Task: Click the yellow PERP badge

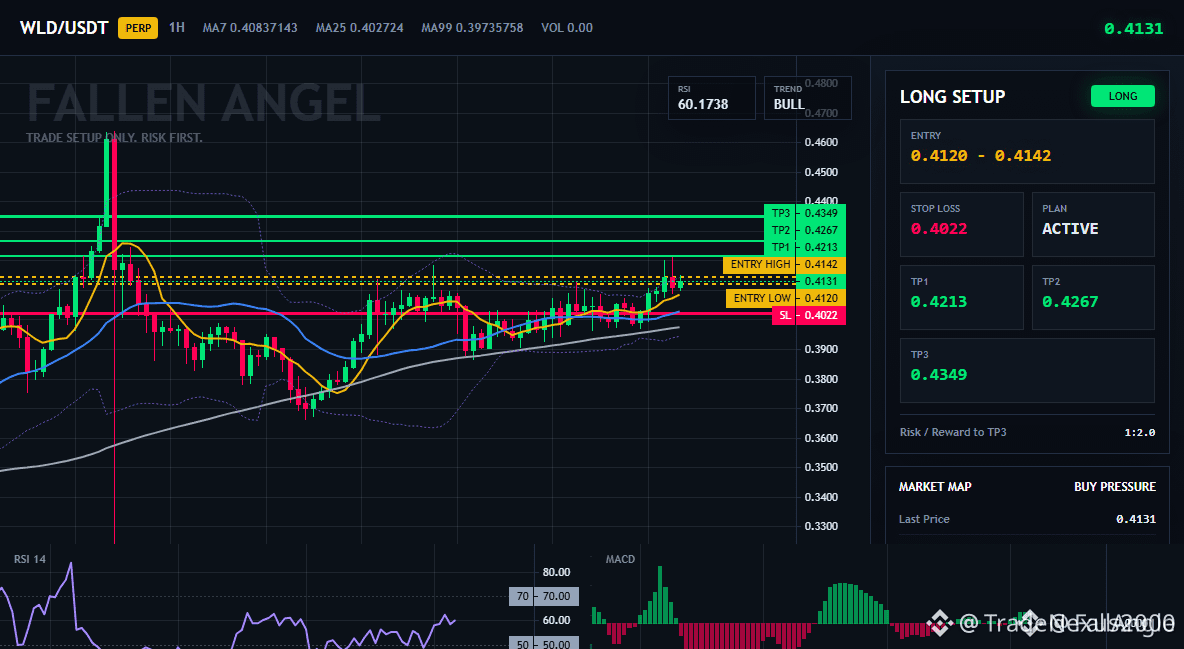Action: tap(138, 28)
